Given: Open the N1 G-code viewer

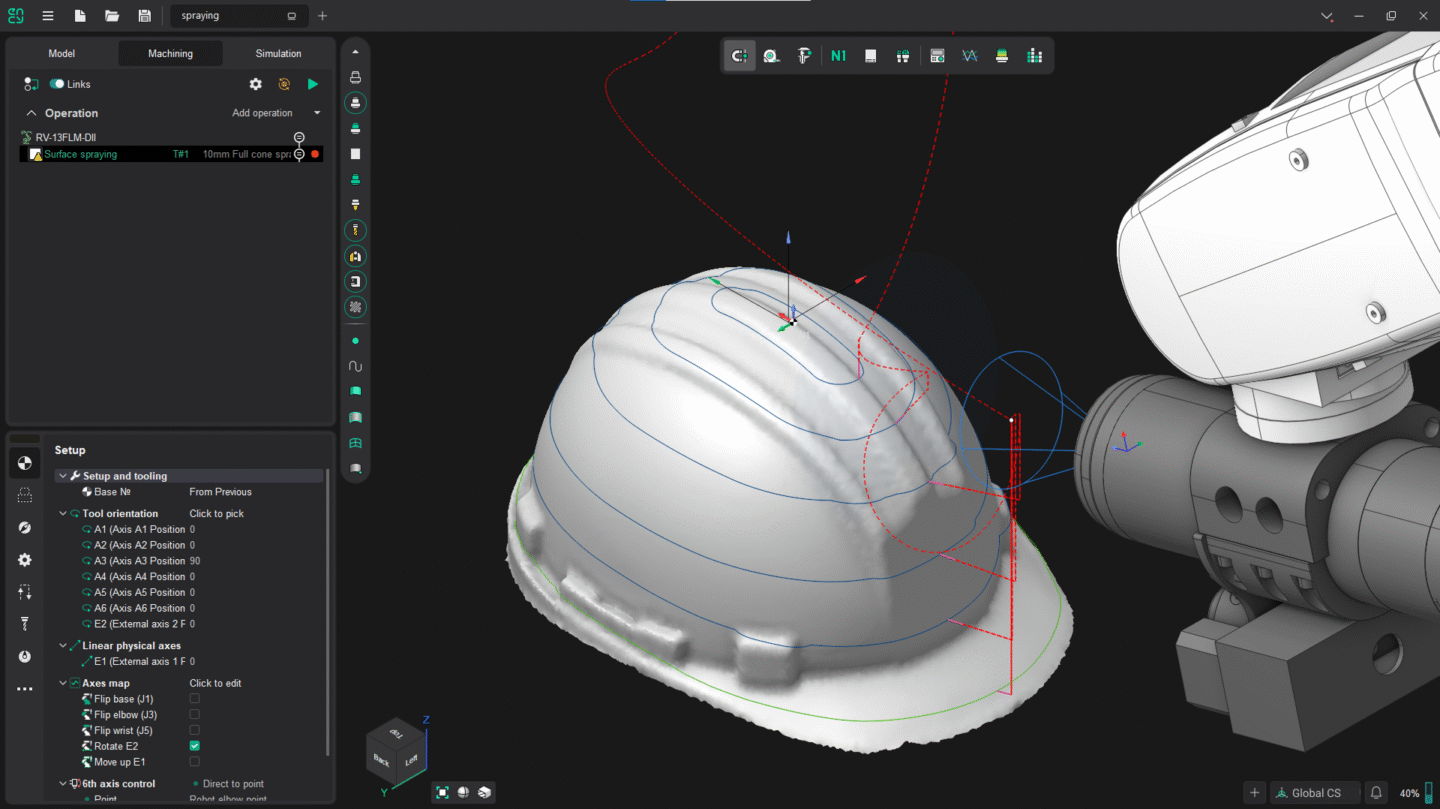Looking at the screenshot, I should coord(838,55).
